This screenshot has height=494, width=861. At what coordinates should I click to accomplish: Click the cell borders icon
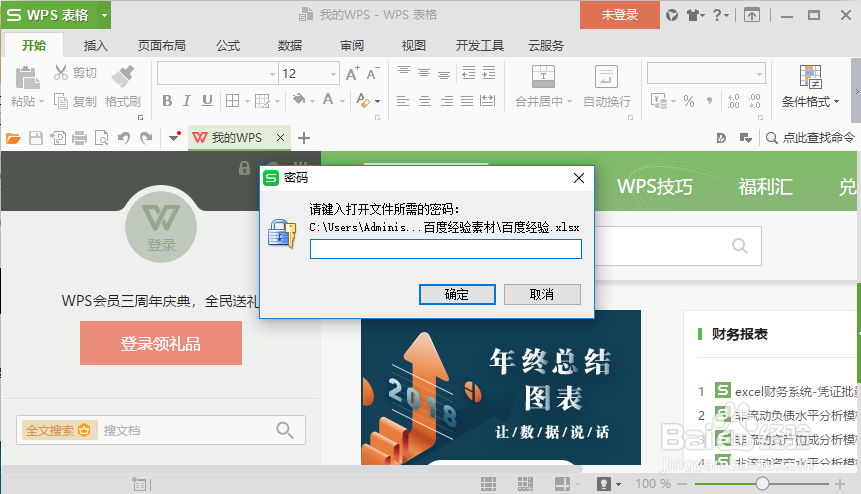(233, 101)
